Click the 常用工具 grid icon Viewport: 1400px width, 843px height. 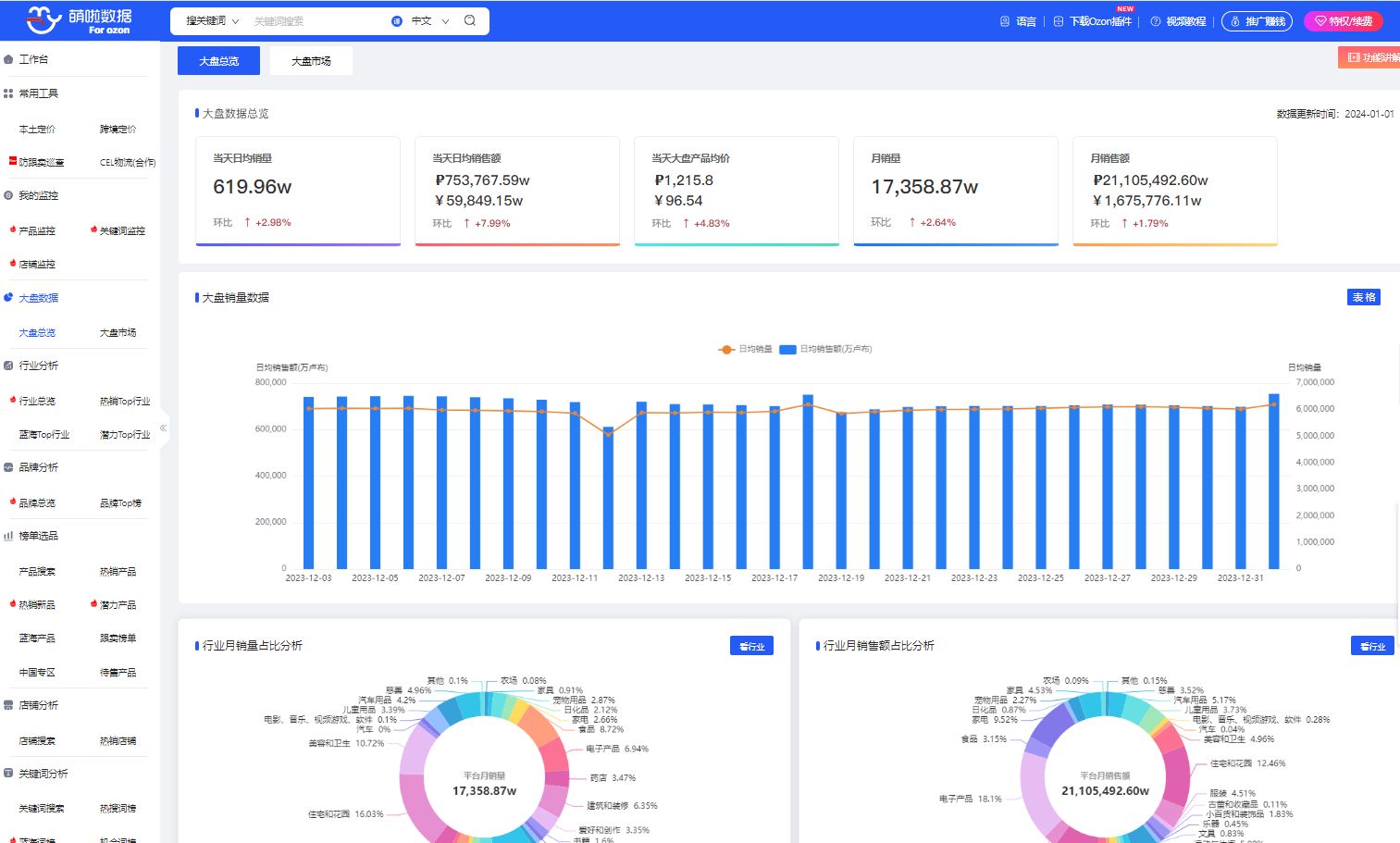coord(9,93)
